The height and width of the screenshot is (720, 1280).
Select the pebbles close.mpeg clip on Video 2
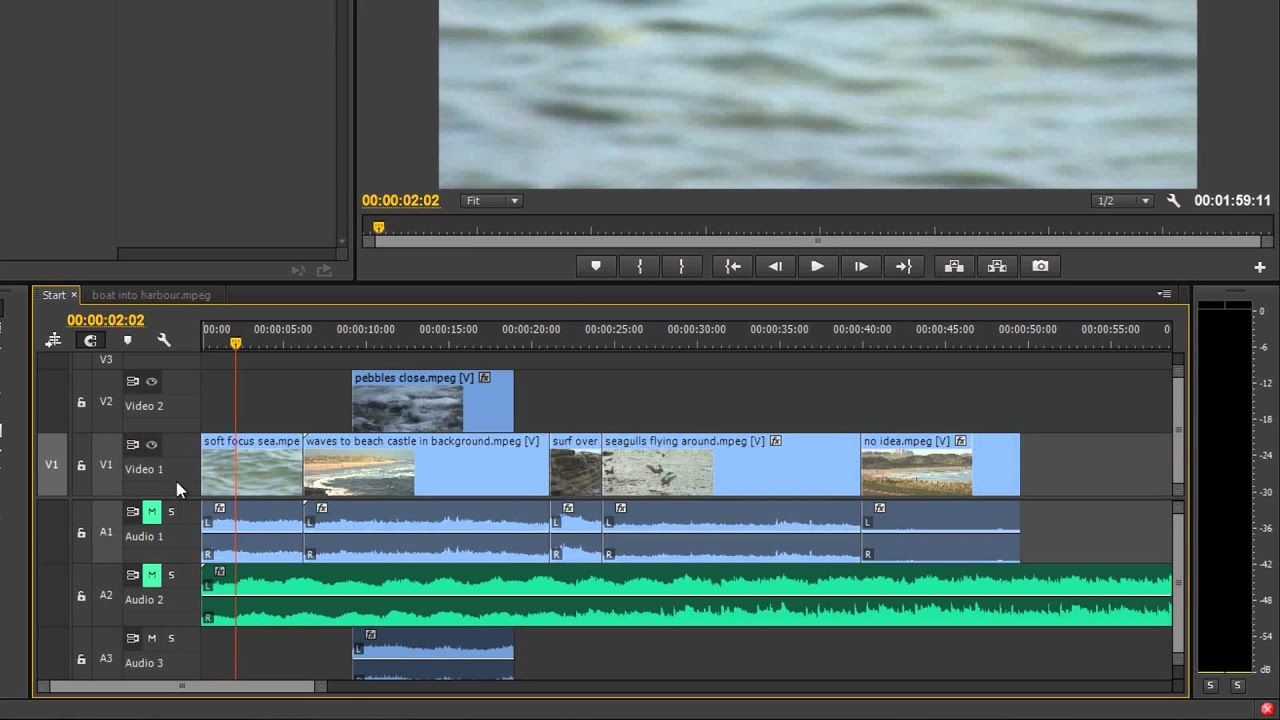point(430,400)
